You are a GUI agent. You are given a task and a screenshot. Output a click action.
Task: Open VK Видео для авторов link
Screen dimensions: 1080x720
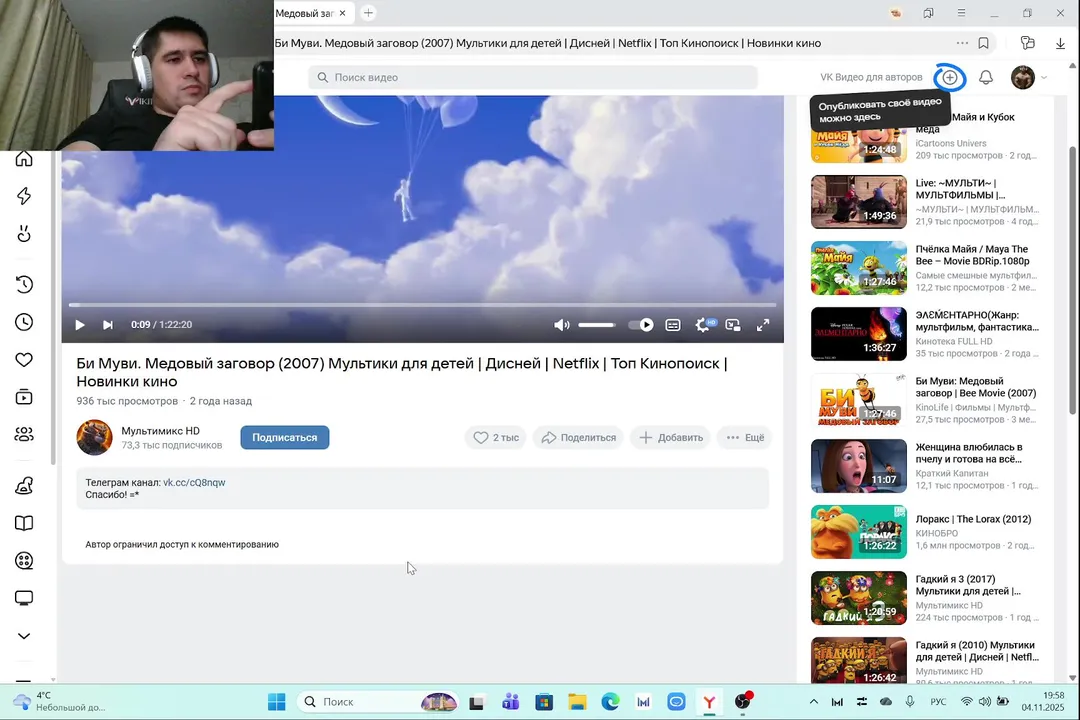coord(871,77)
